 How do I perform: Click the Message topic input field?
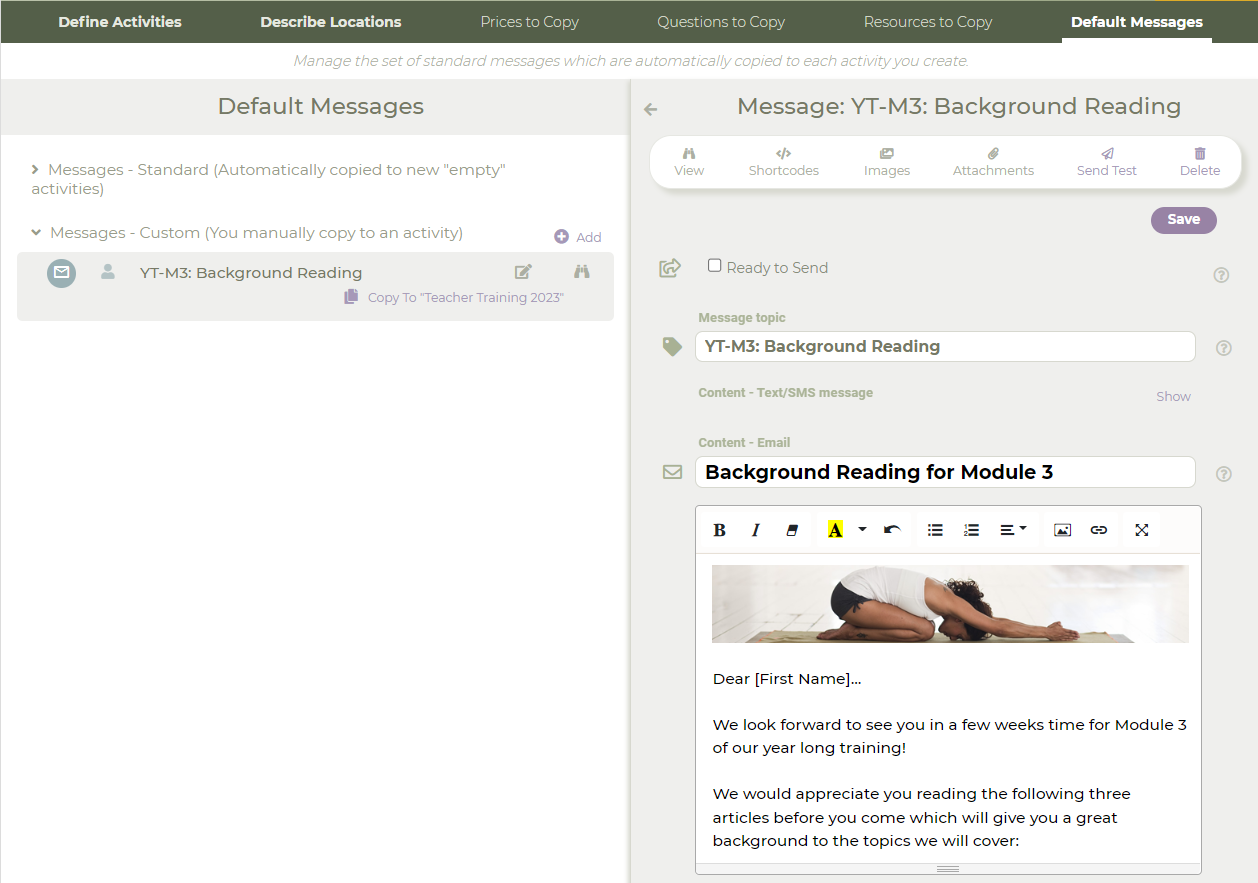pyautogui.click(x=945, y=347)
